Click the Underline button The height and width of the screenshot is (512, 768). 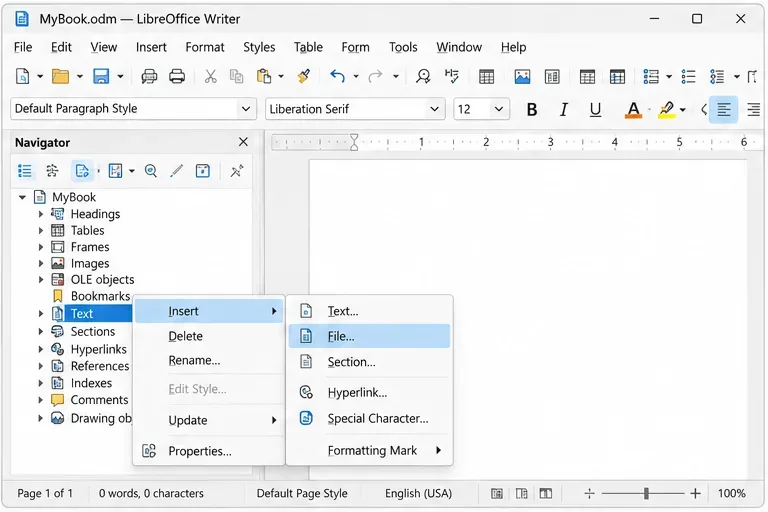pyautogui.click(x=595, y=109)
